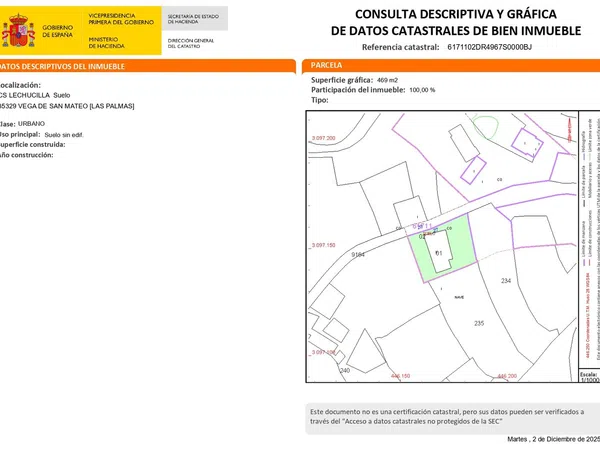Click the 3.097.150 coordinate label
This screenshot has width=600, height=450.
(323, 245)
